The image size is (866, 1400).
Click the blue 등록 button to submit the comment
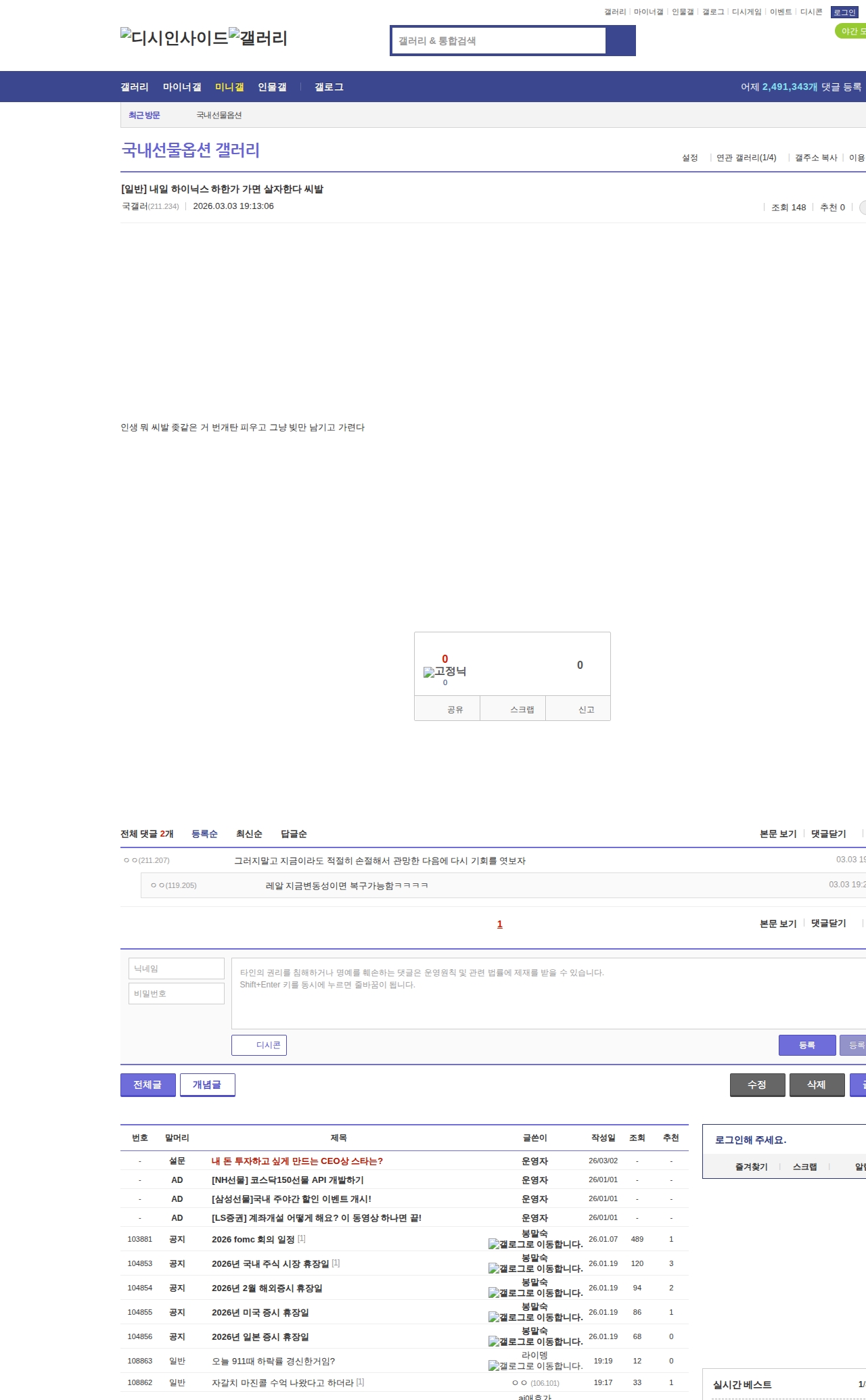click(807, 1045)
